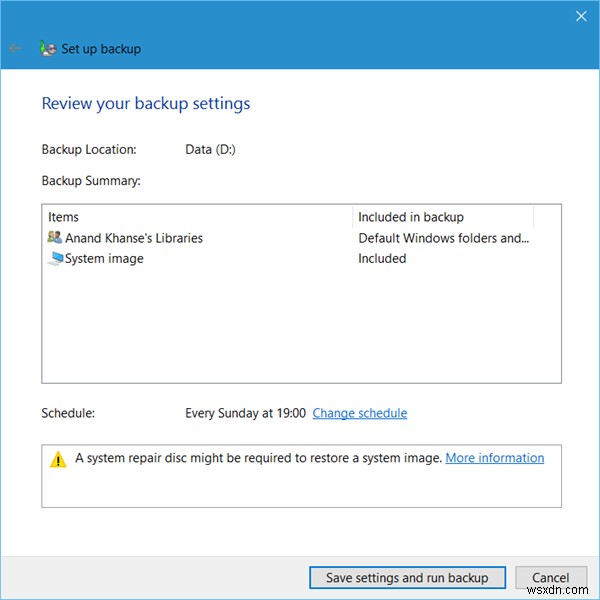Select the Anand Khanse's Libraries users icon
The height and width of the screenshot is (600, 600).
coord(55,237)
